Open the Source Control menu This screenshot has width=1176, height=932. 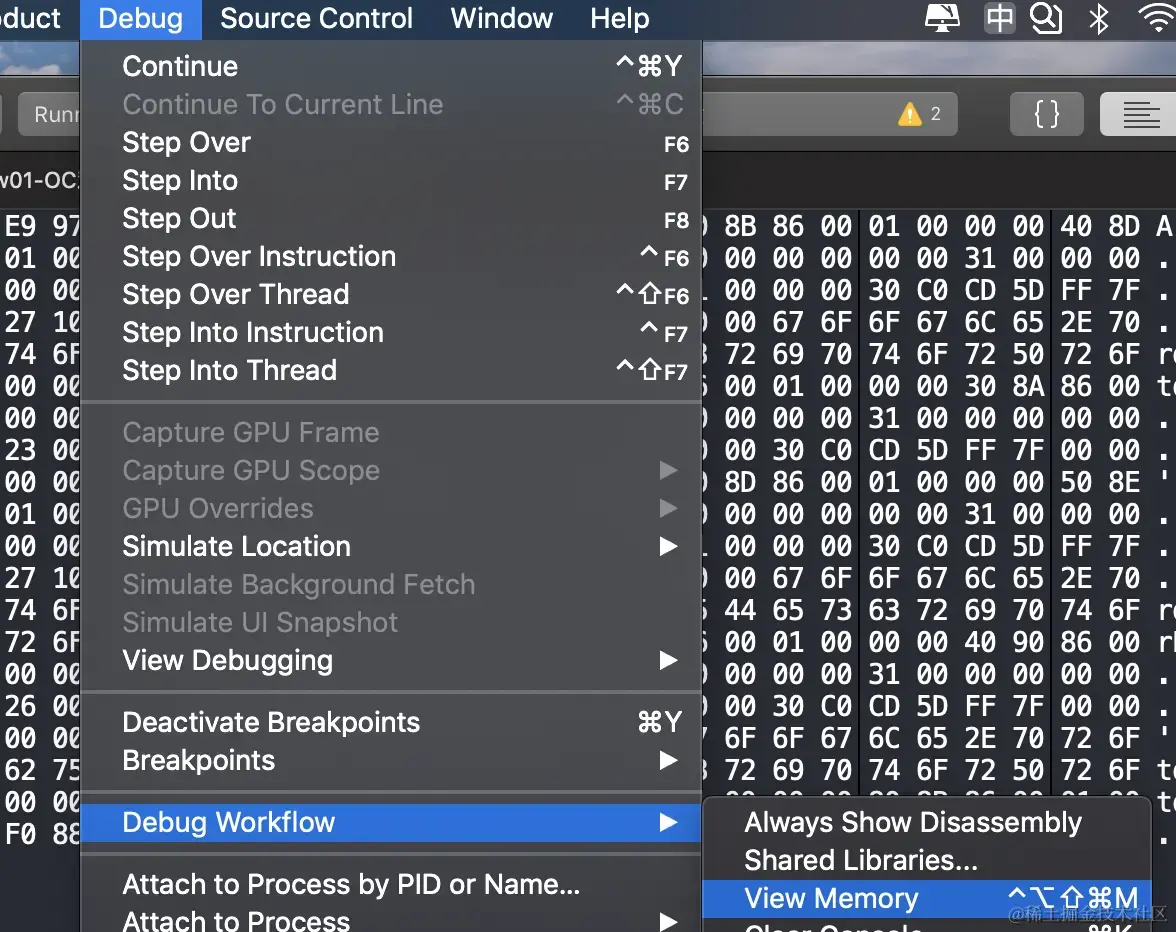[x=316, y=18]
